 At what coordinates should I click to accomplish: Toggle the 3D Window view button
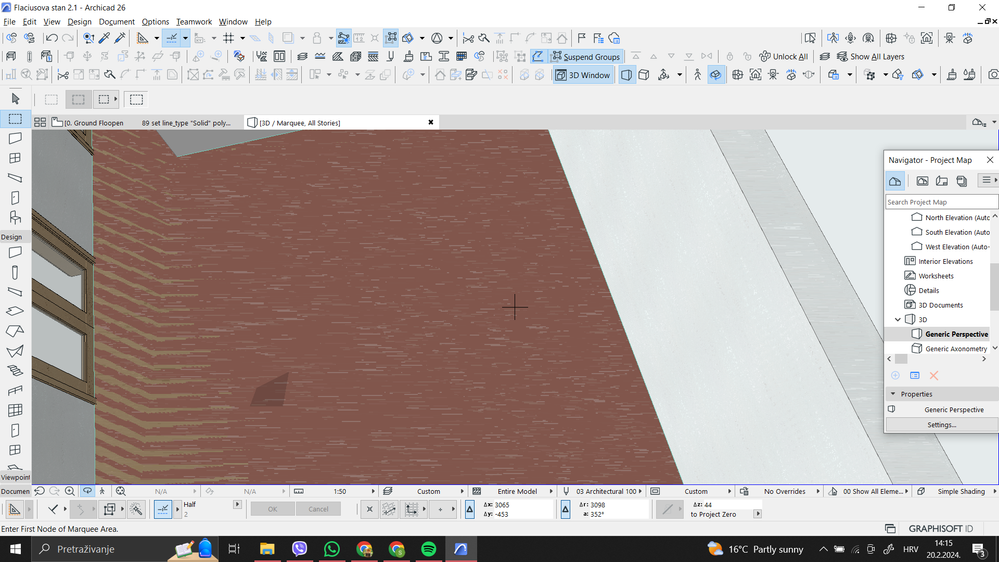[582, 75]
